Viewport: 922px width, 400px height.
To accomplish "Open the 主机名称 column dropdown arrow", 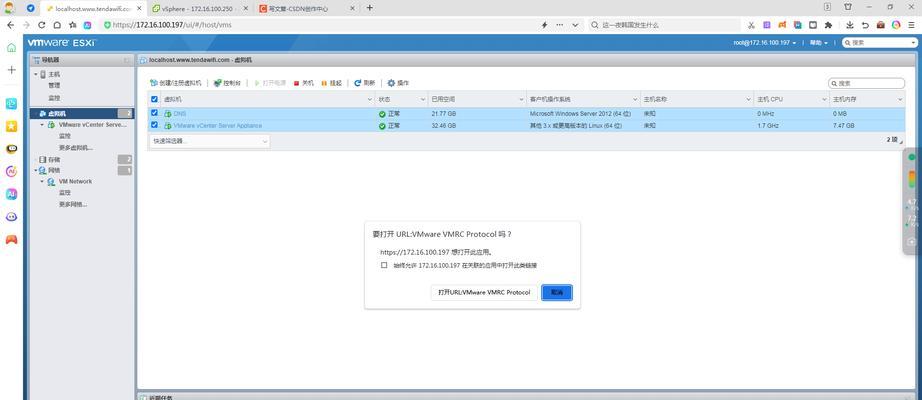I will click(x=749, y=99).
